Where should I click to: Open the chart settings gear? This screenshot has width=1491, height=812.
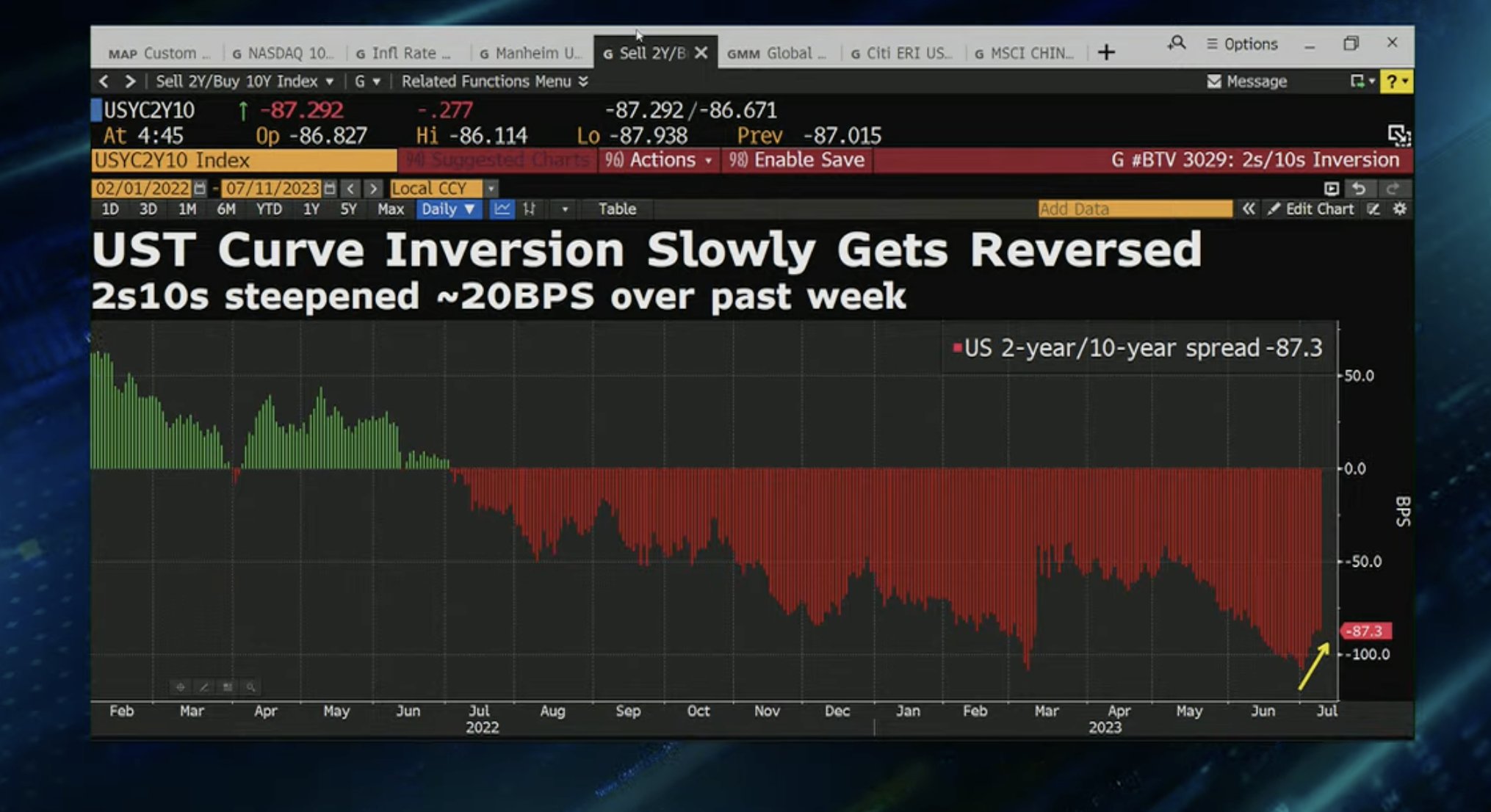pyautogui.click(x=1400, y=209)
